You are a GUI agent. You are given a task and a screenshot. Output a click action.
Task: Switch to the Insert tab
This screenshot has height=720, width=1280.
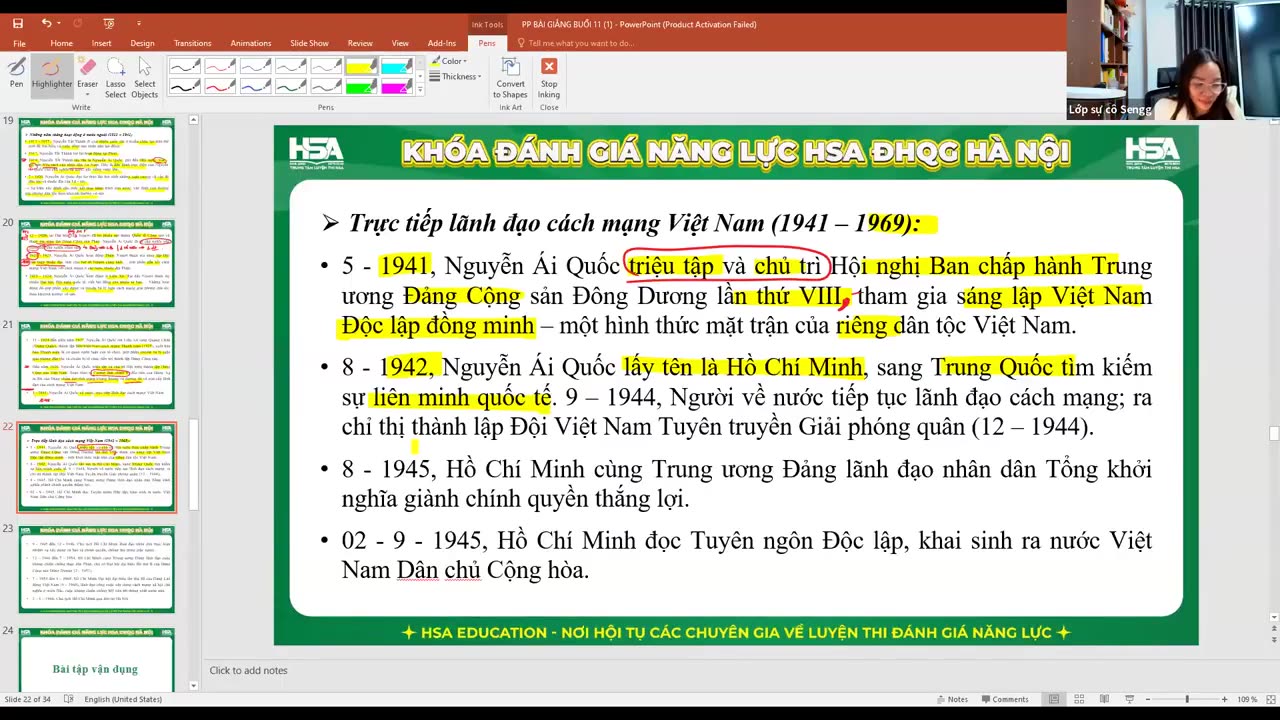coord(101,43)
